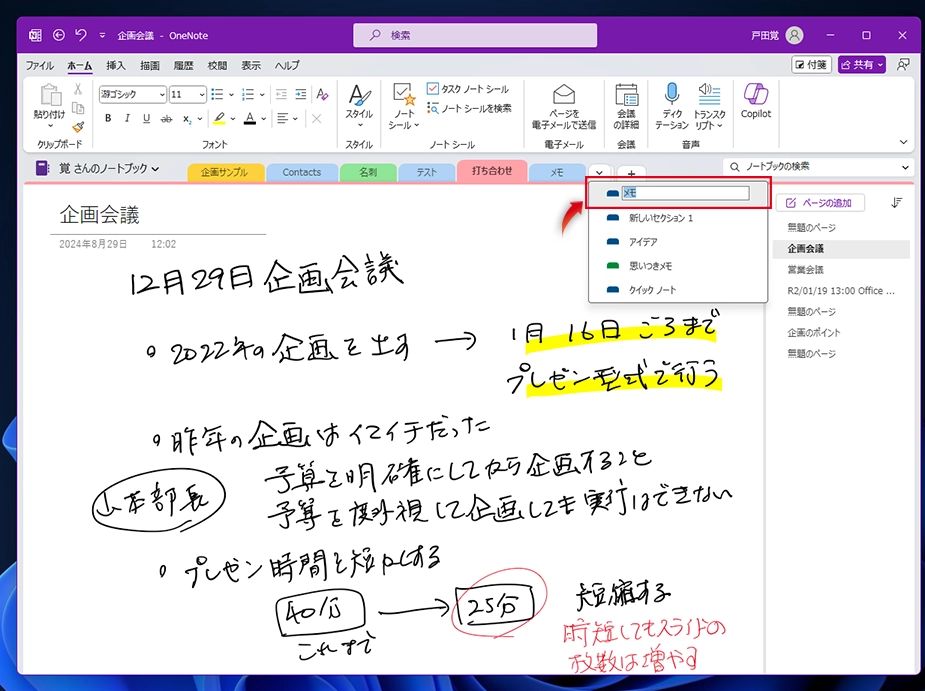Image resolution: width=925 pixels, height=691 pixels.
Task: Start dictation (ディクテーション) microphone
Action: tap(672, 106)
